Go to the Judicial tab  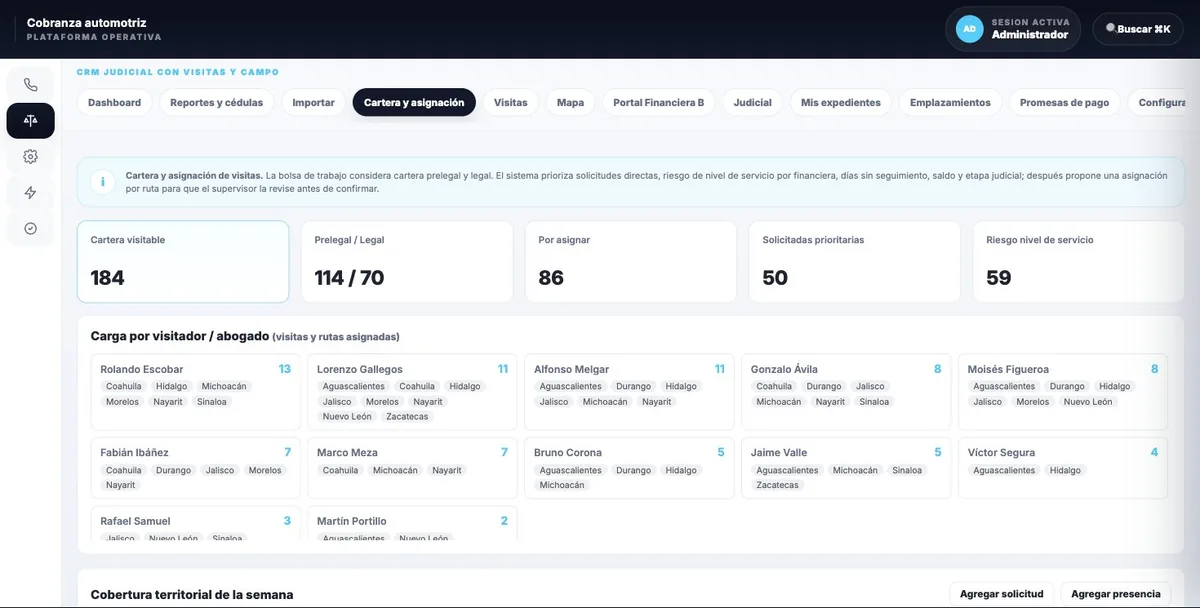pyautogui.click(x=753, y=103)
